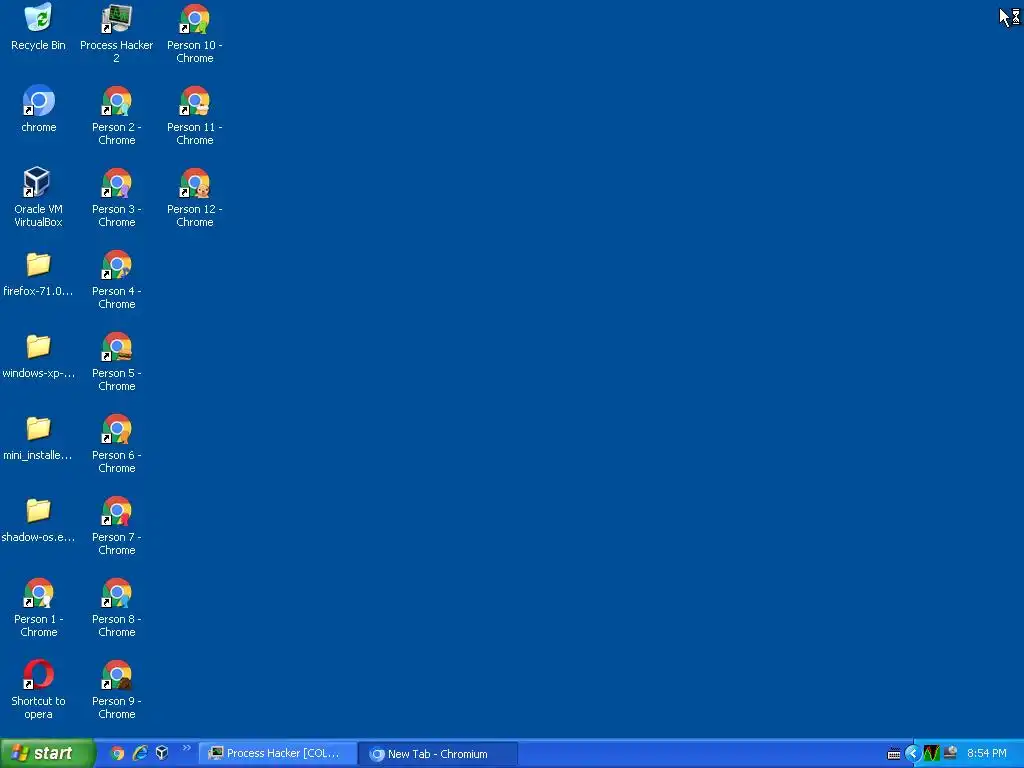This screenshot has height=768, width=1024.
Task: Click the keyboard icon near the tray
Action: (894, 754)
